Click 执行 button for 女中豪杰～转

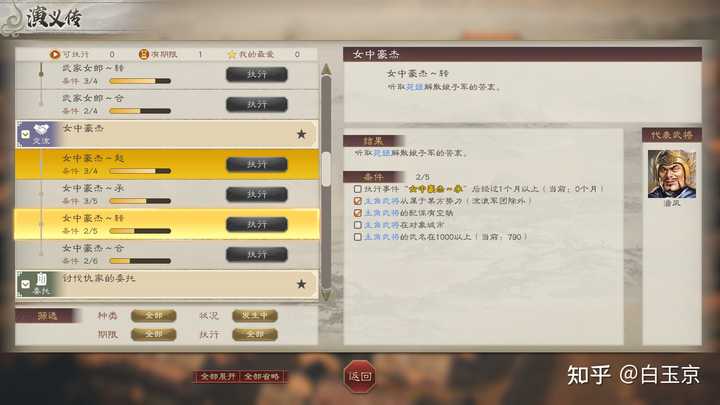pyautogui.click(x=257, y=225)
